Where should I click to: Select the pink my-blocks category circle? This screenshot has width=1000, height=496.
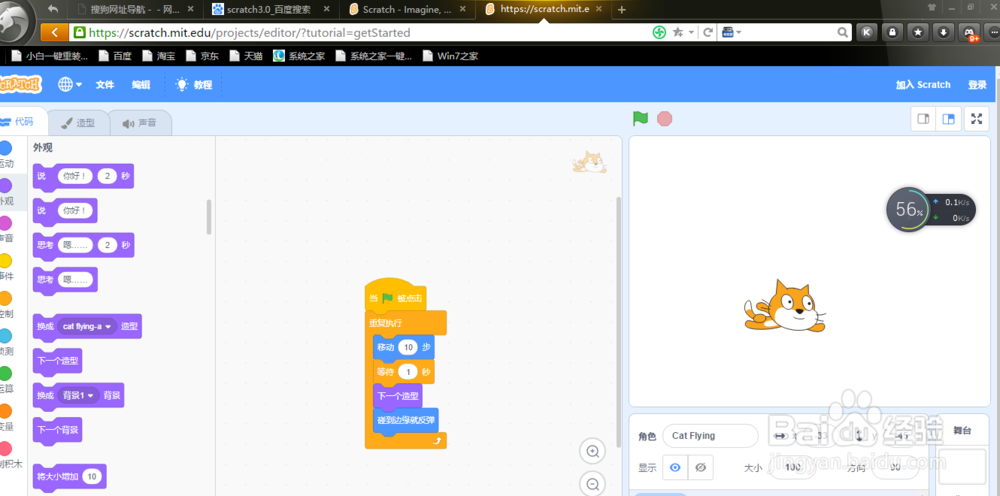[5, 448]
